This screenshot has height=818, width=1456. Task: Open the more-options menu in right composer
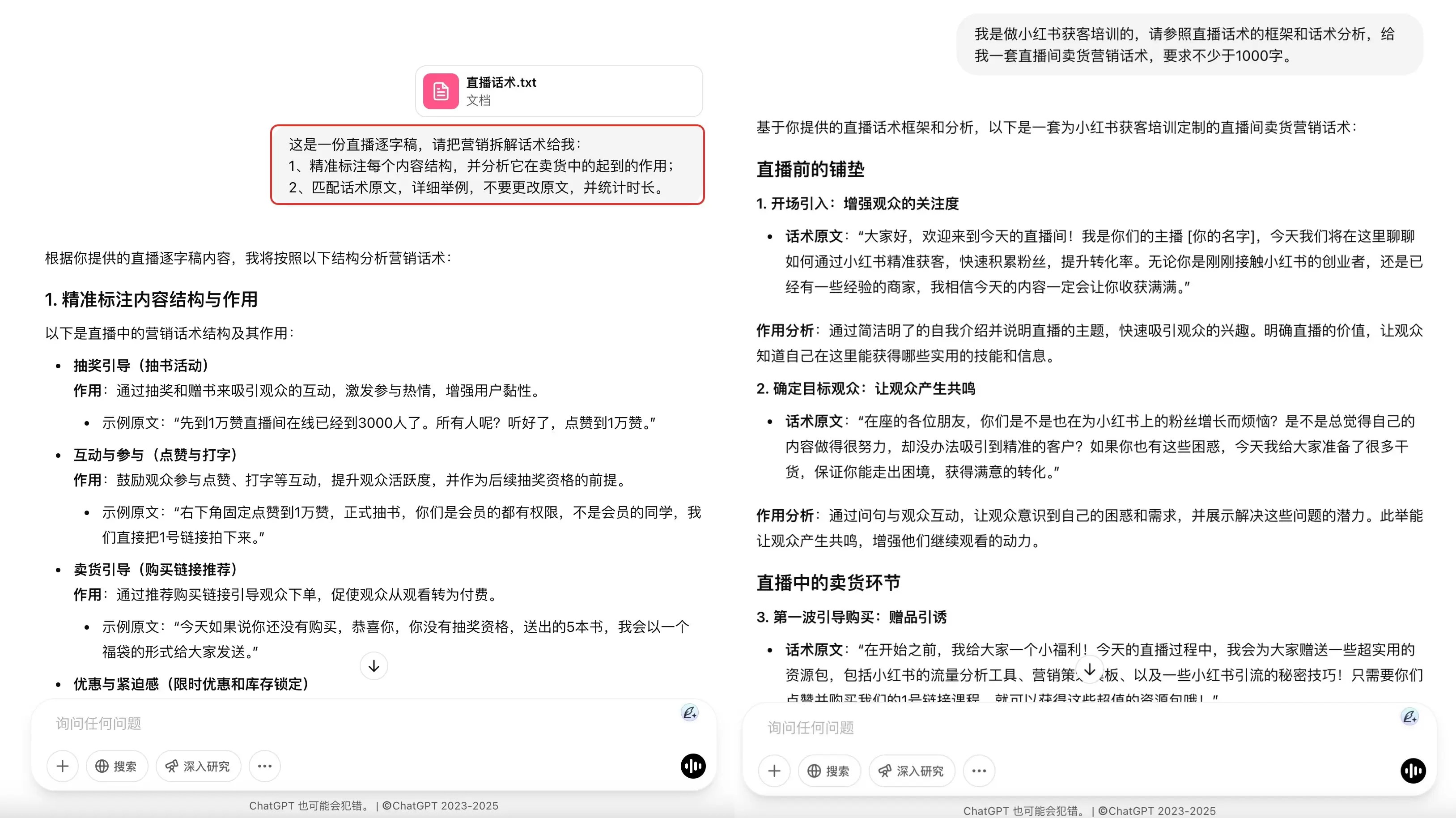(x=978, y=771)
